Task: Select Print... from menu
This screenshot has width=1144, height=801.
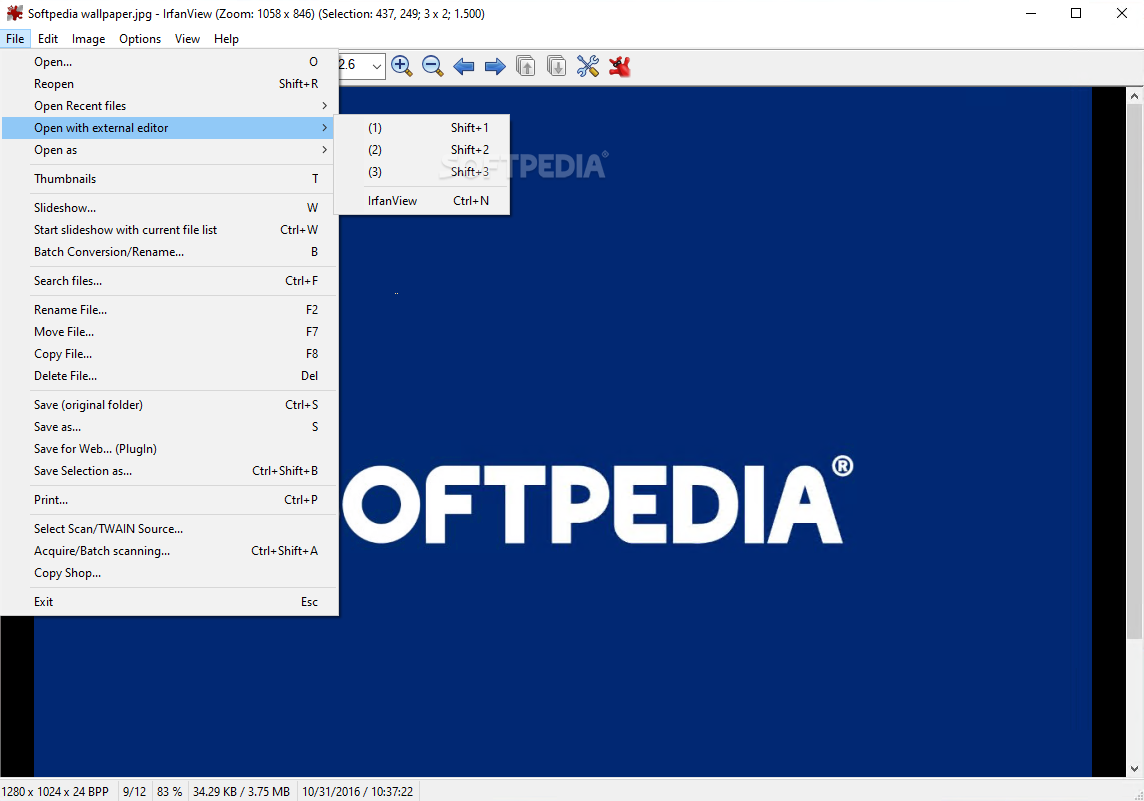Action: point(169,500)
